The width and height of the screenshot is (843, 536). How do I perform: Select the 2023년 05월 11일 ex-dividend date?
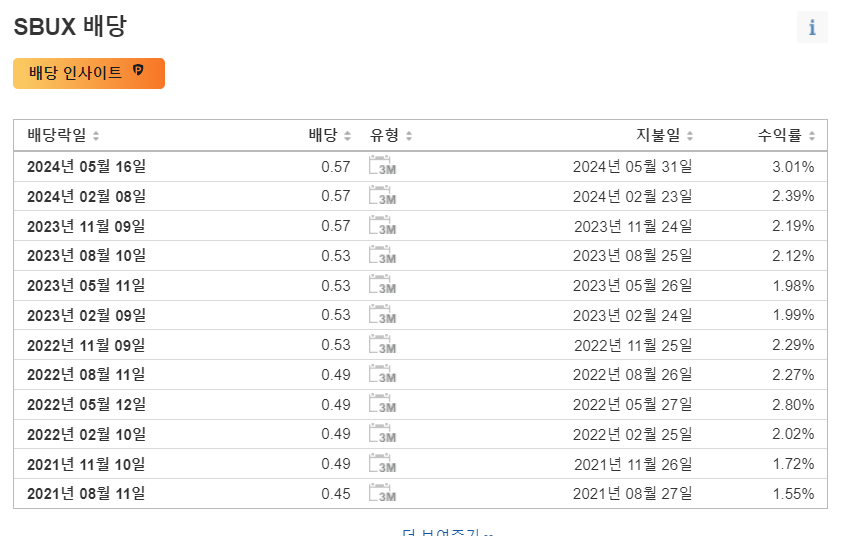tap(87, 285)
